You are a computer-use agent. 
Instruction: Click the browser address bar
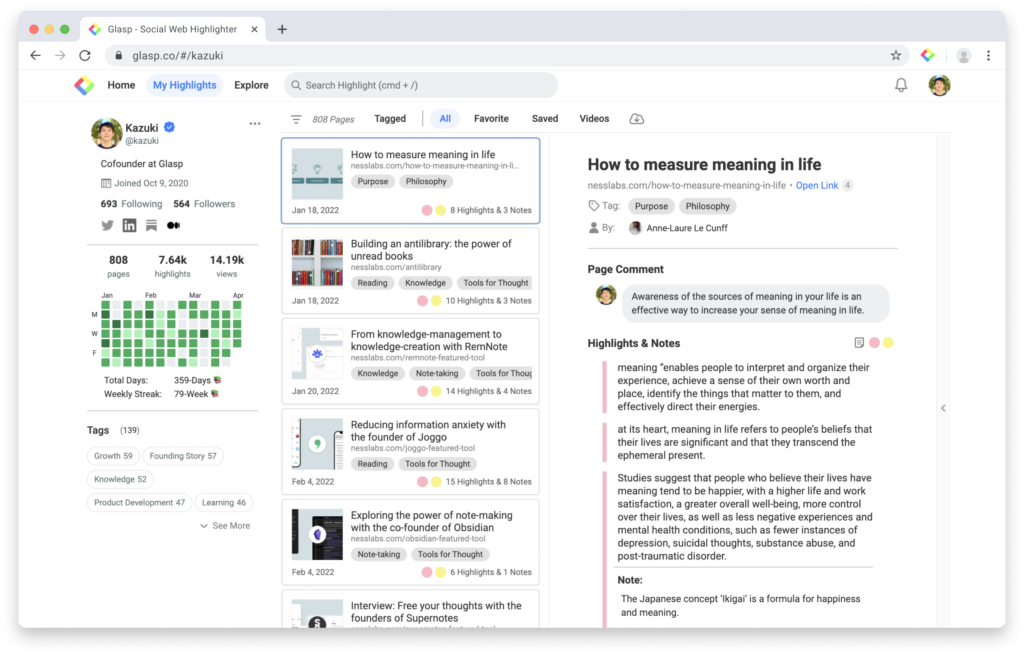(506, 56)
